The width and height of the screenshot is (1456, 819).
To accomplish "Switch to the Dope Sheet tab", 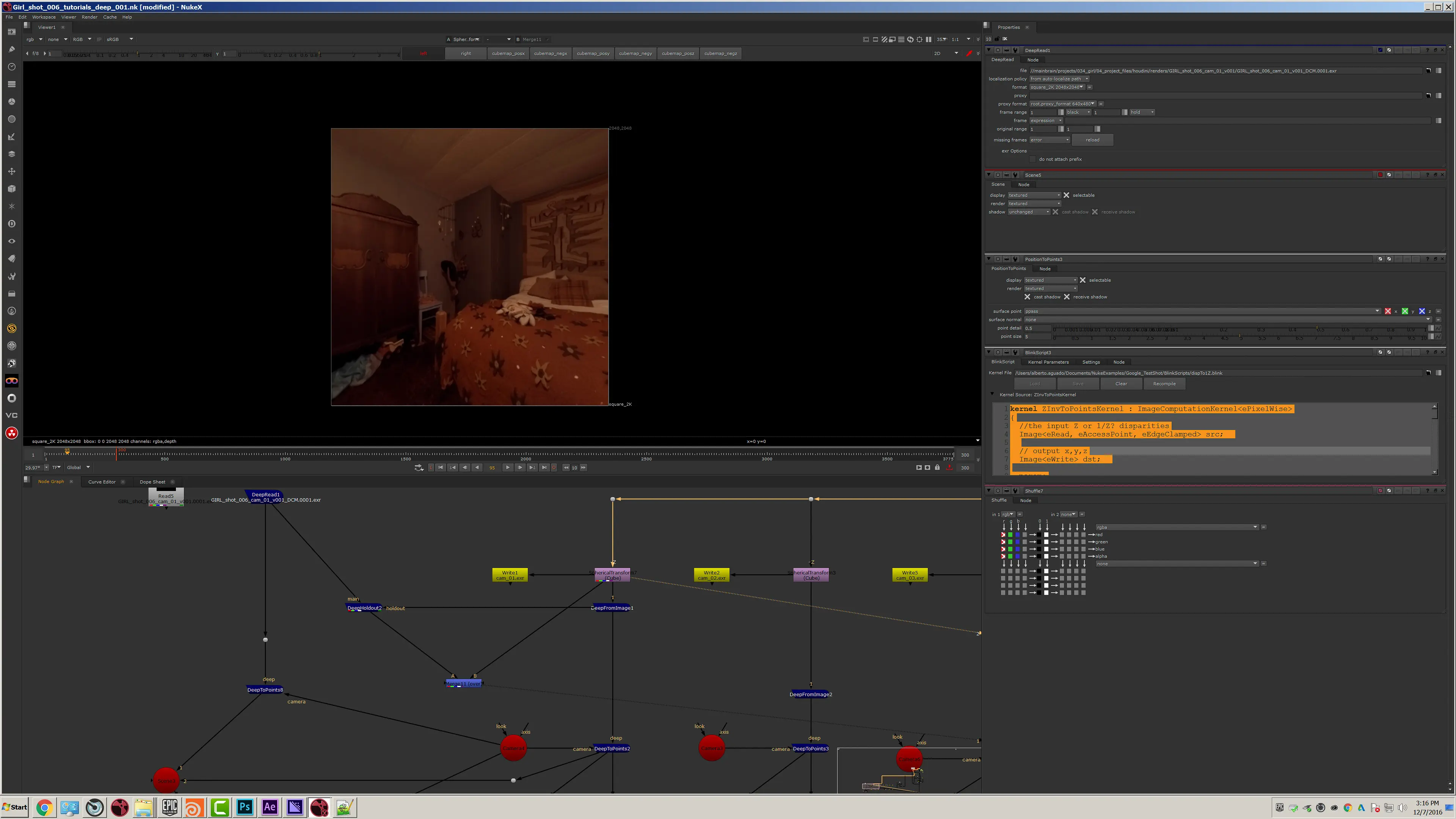I will click(152, 482).
